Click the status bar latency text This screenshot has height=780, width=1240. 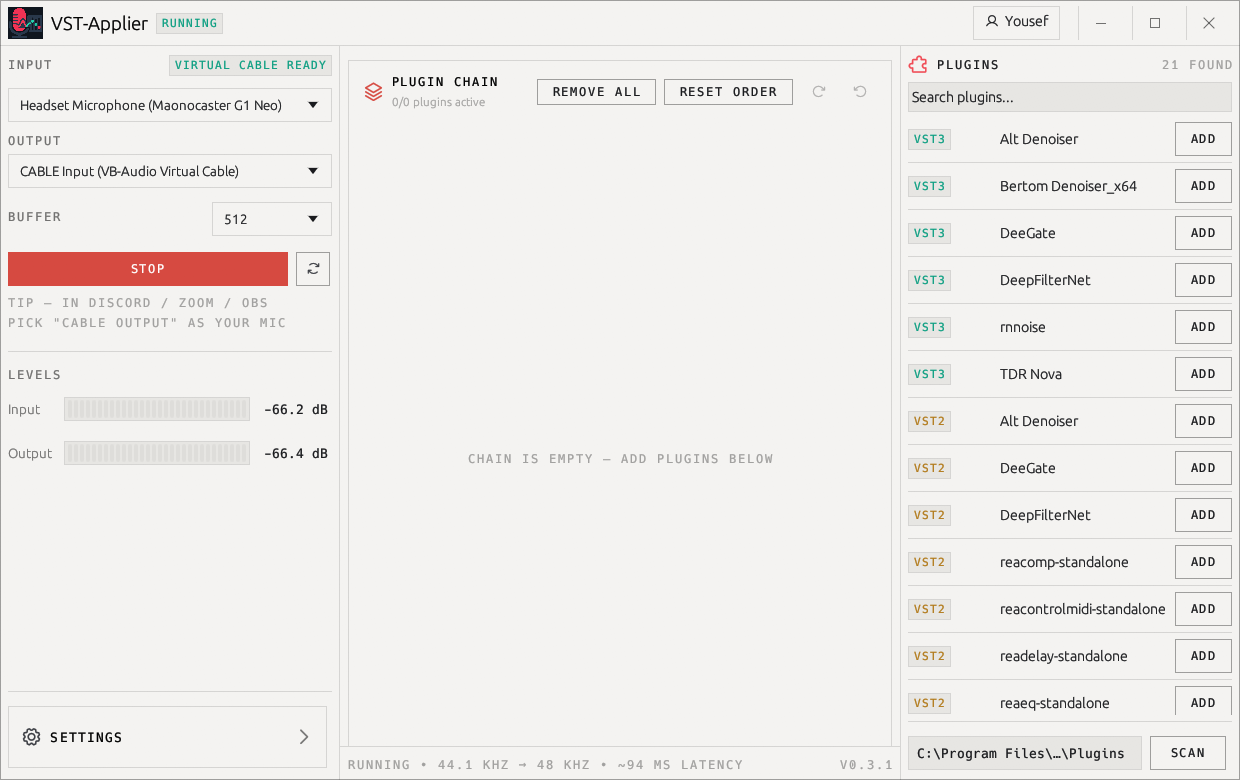680,765
